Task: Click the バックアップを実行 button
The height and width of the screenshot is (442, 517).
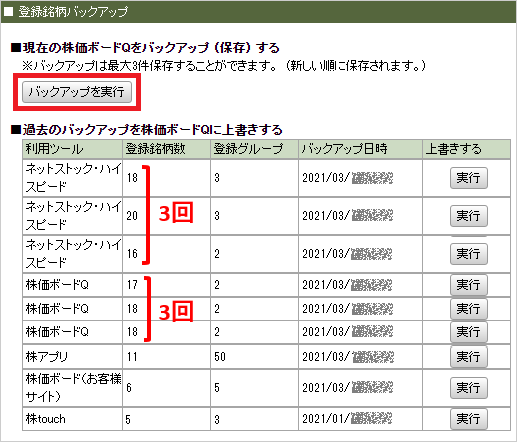Action: (77, 92)
